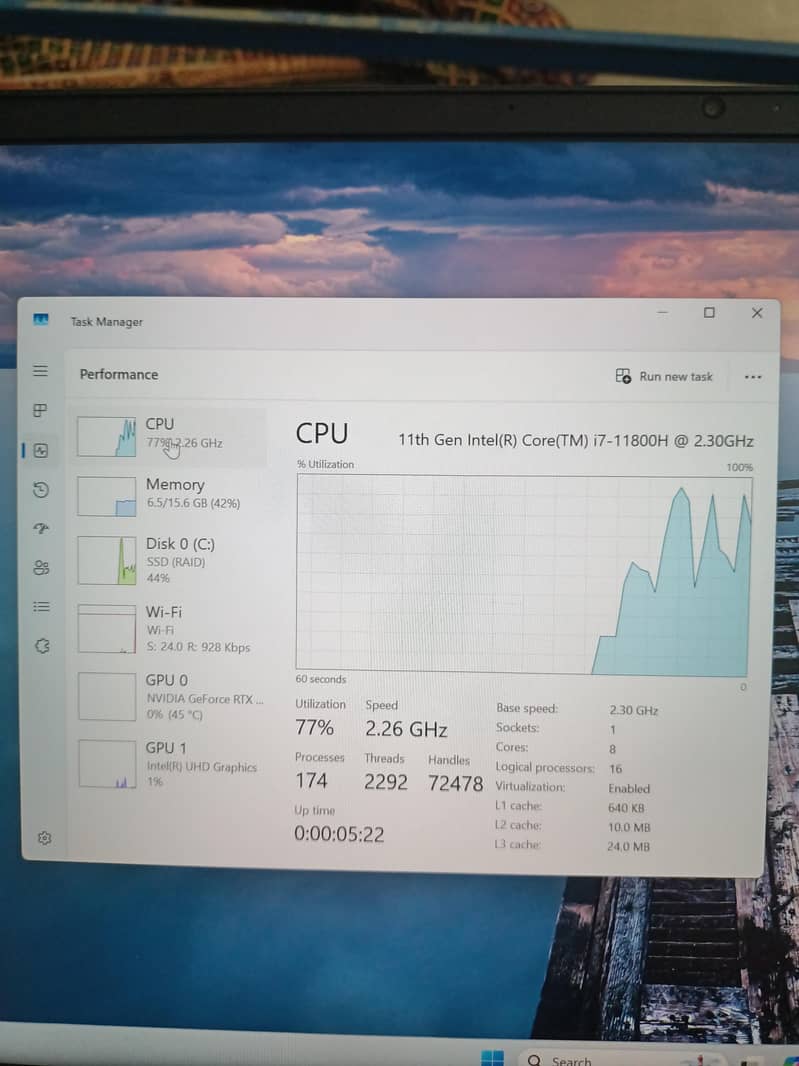Viewport: 799px width, 1066px height.
Task: Open the hamburger navigation menu
Action: pyautogui.click(x=41, y=371)
